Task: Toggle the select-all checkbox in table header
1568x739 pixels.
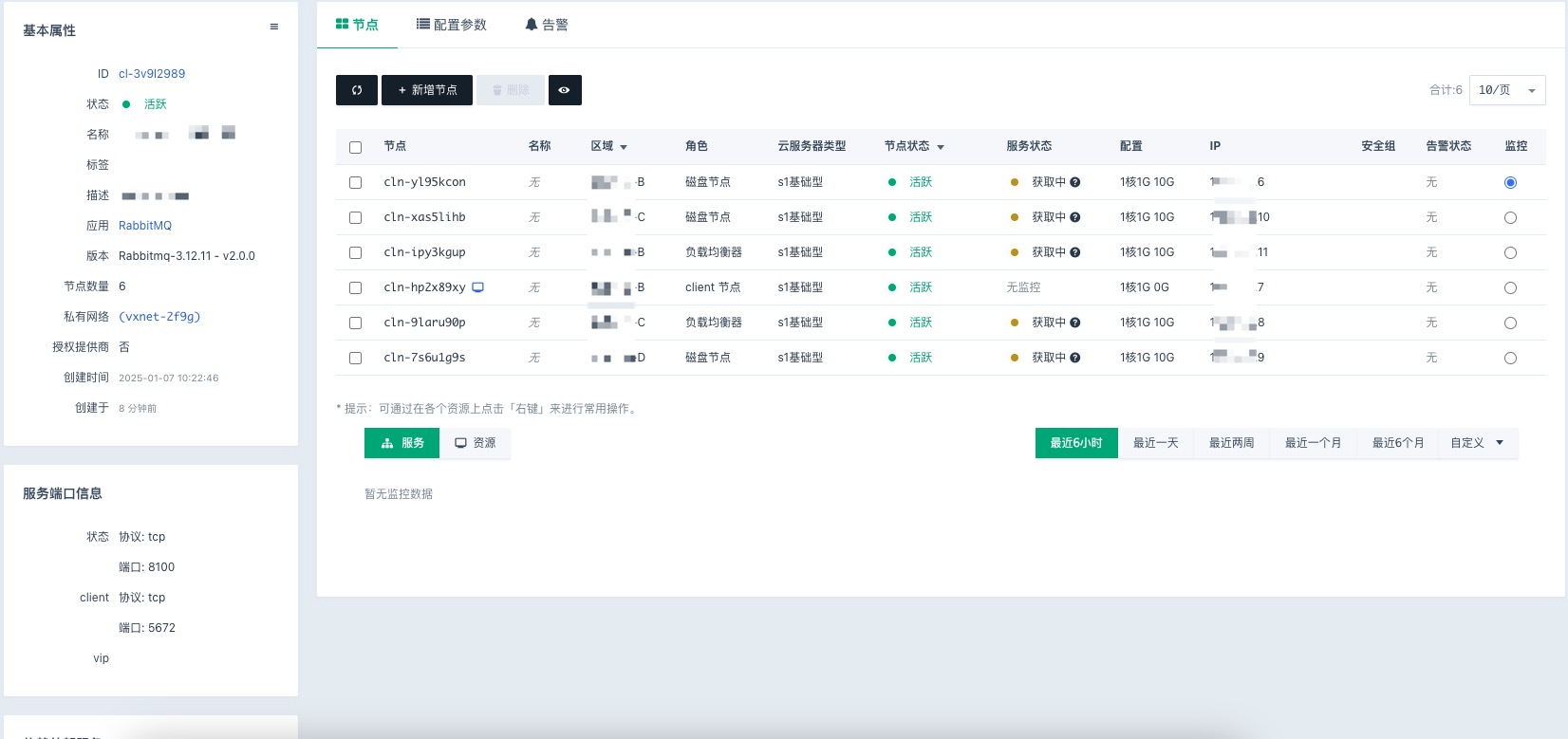Action: [x=355, y=147]
